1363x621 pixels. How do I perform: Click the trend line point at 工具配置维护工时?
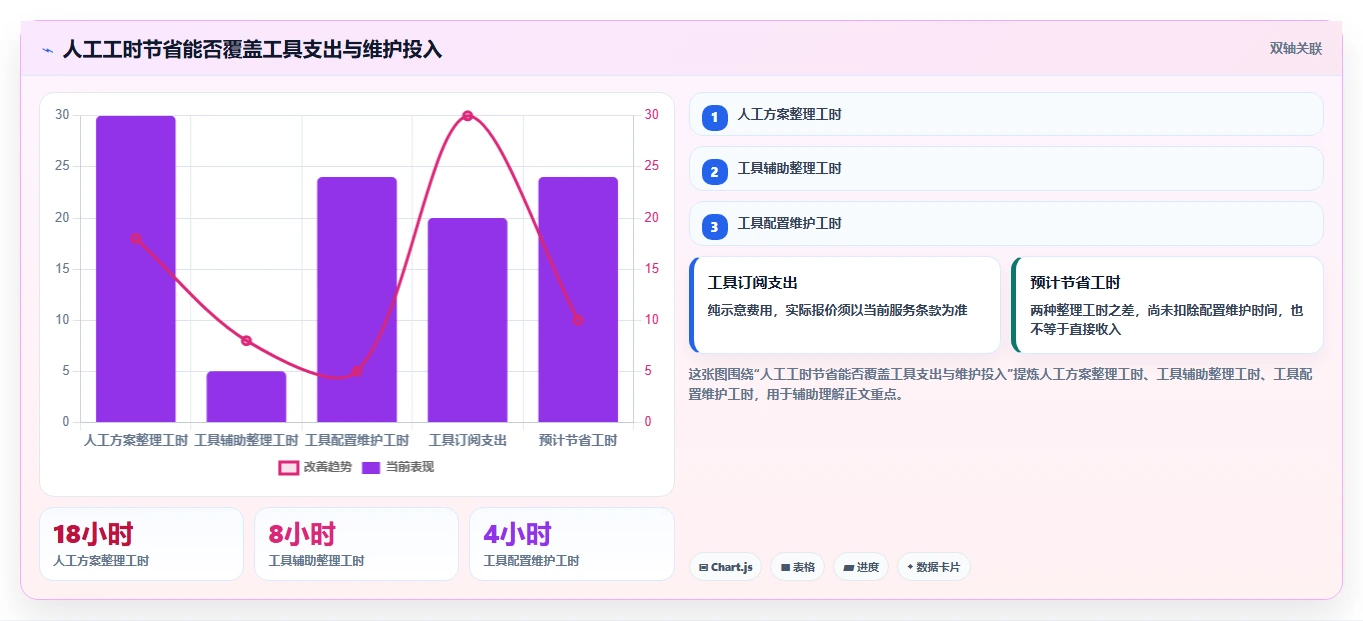tap(357, 371)
